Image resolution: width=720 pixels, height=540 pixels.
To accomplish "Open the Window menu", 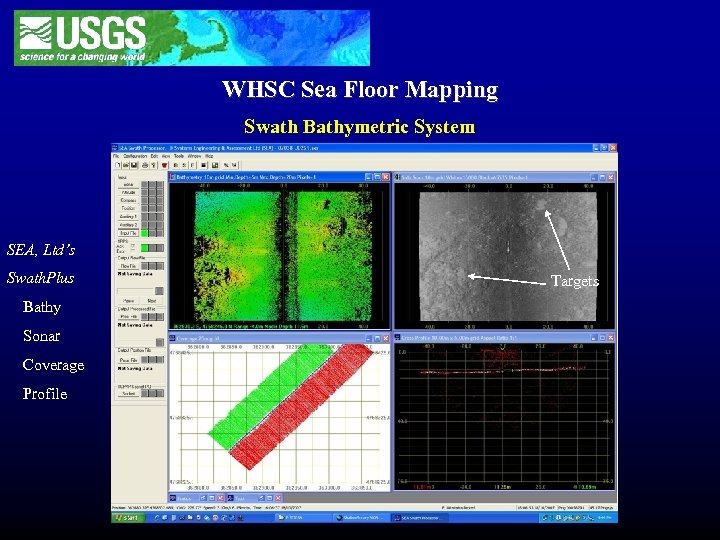I will (x=194, y=156).
